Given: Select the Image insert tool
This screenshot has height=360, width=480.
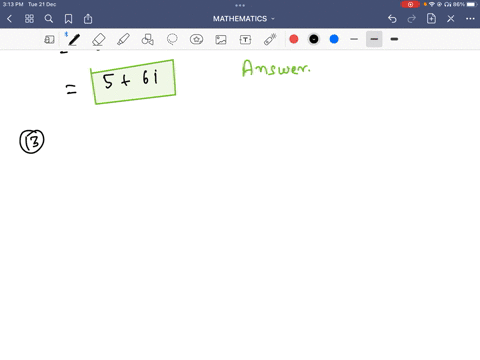Looking at the screenshot, I should click(x=221, y=40).
